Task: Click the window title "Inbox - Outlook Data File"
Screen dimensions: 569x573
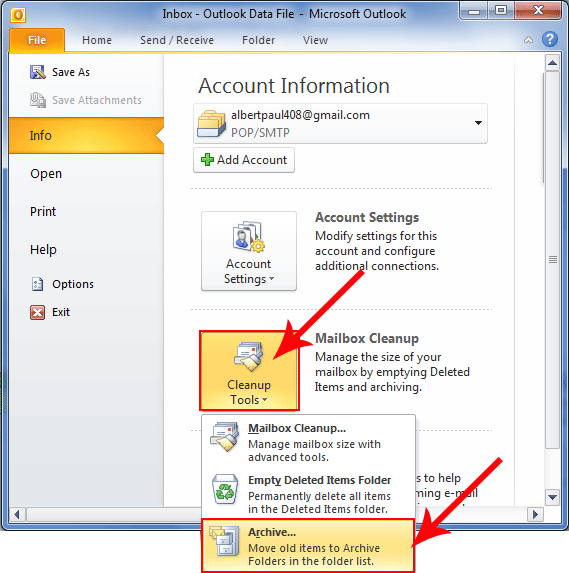Action: coord(228,14)
